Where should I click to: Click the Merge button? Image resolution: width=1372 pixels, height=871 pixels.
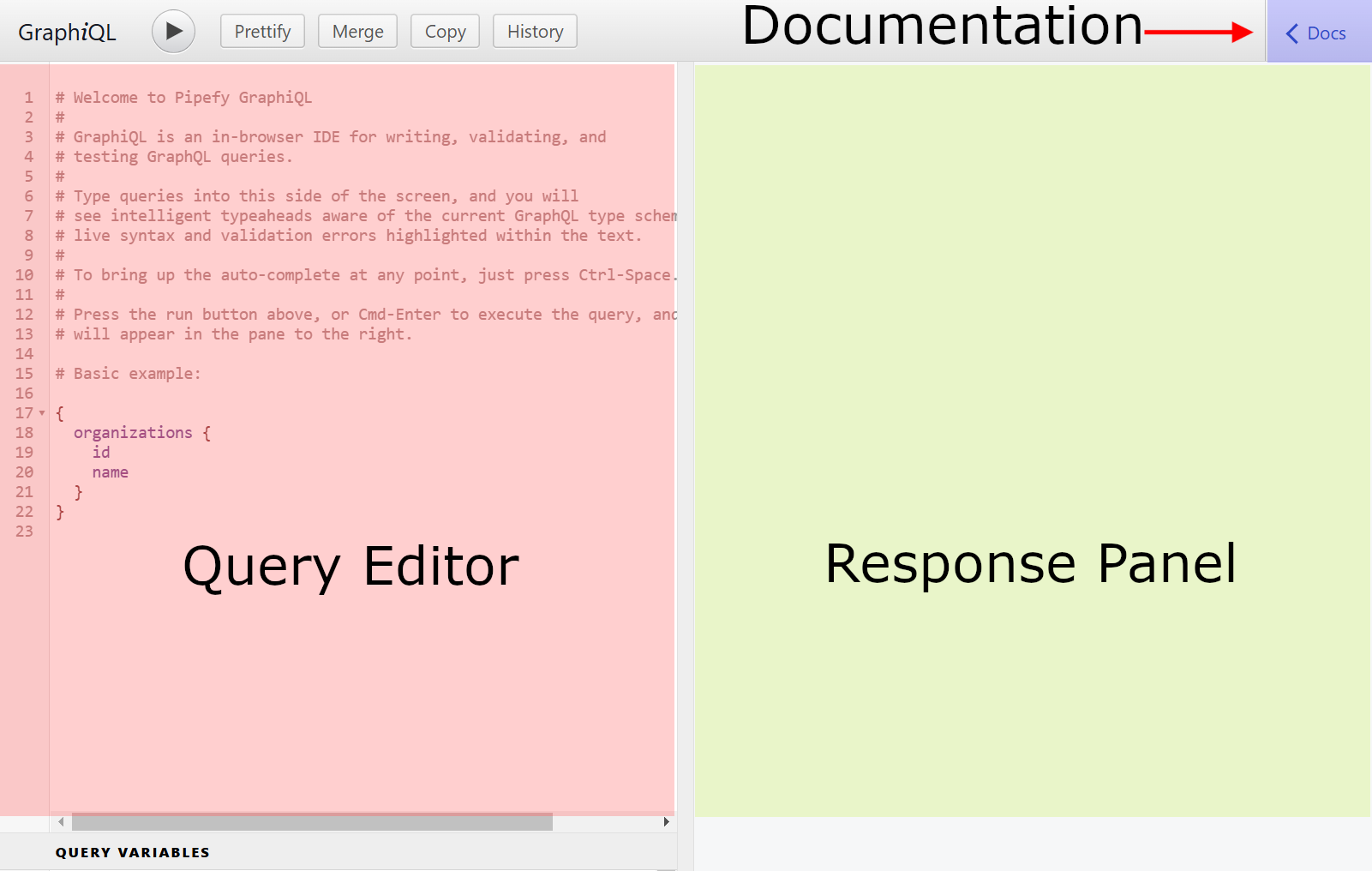click(x=357, y=32)
